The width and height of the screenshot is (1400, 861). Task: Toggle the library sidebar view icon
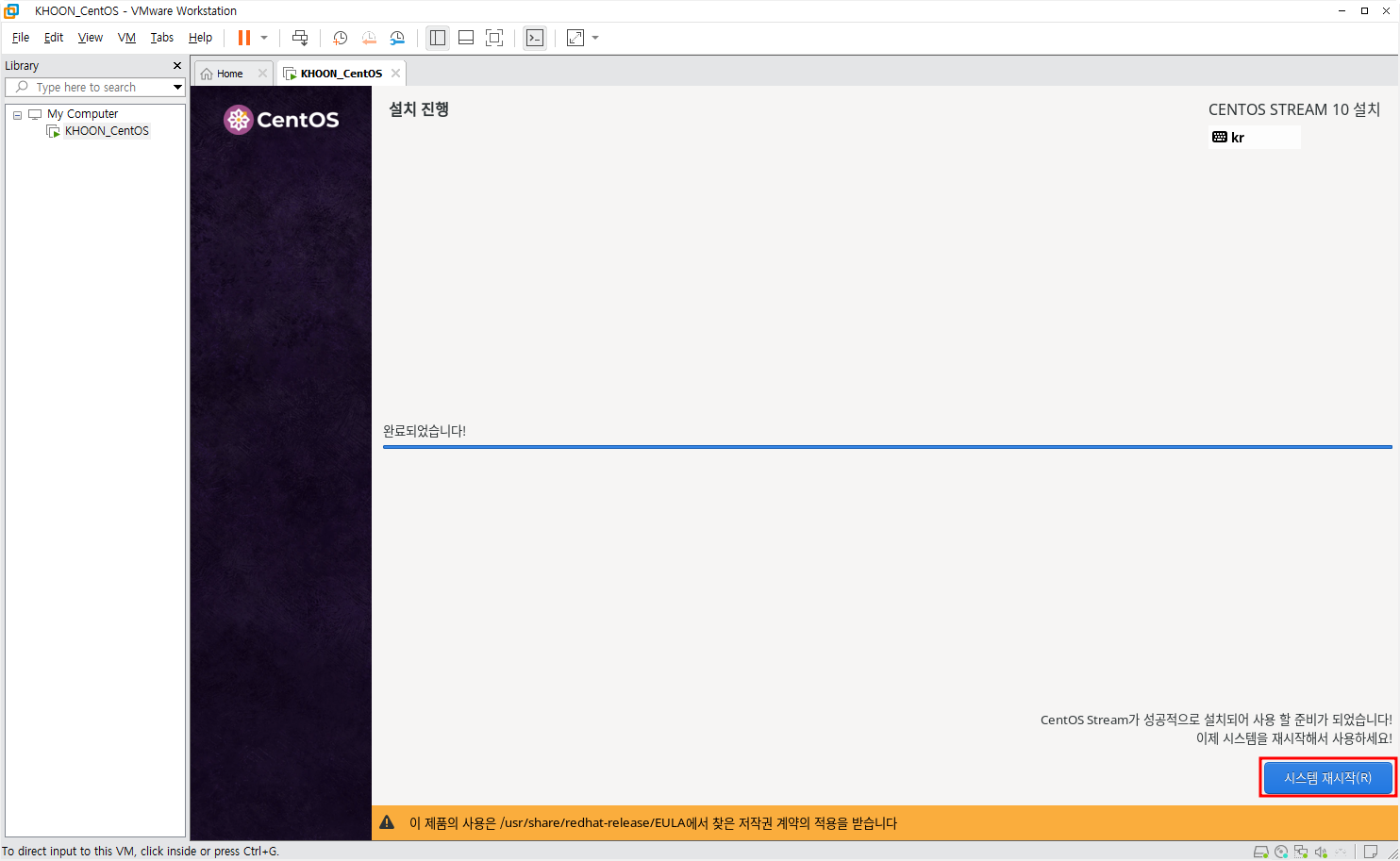[x=438, y=38]
